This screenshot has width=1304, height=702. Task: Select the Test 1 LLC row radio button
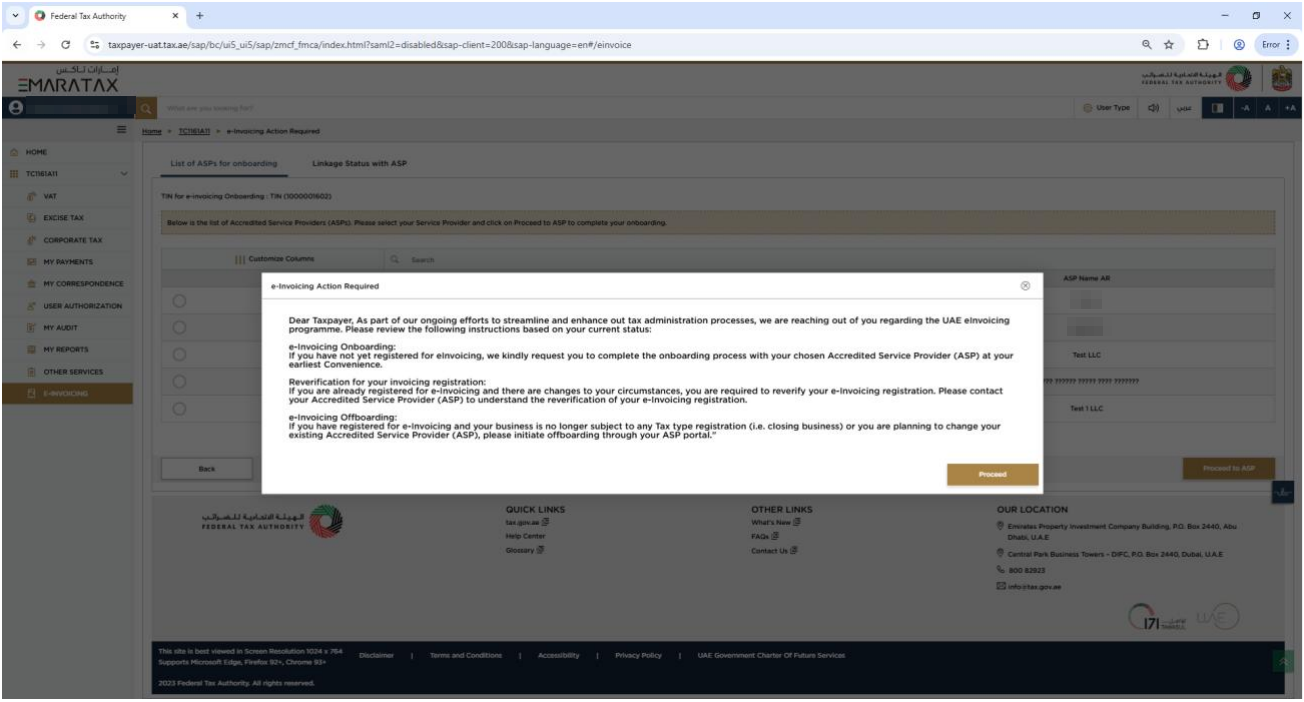180,408
